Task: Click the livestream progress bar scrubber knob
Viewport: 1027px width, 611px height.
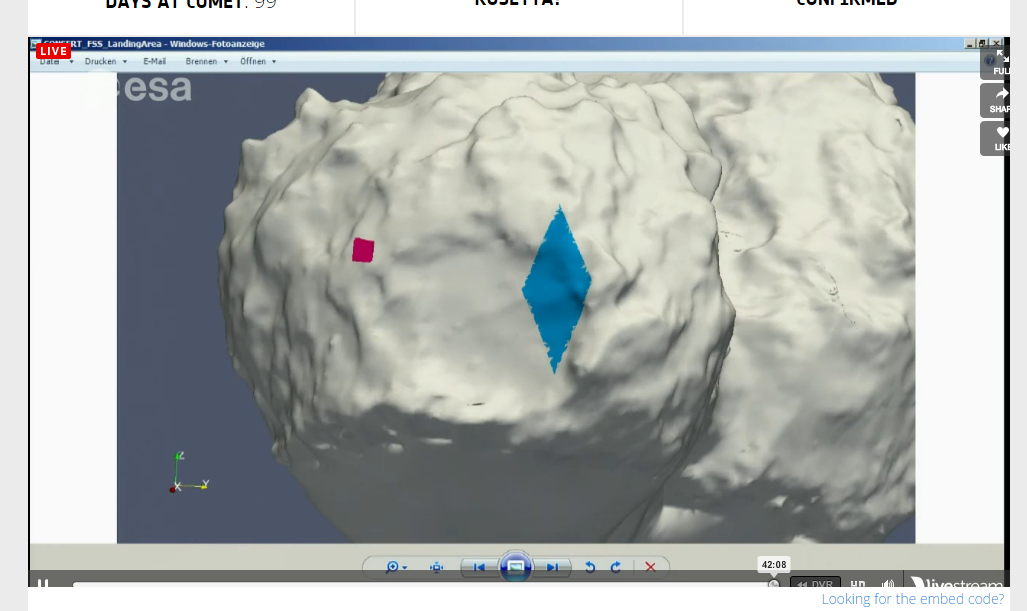Action: click(x=774, y=583)
